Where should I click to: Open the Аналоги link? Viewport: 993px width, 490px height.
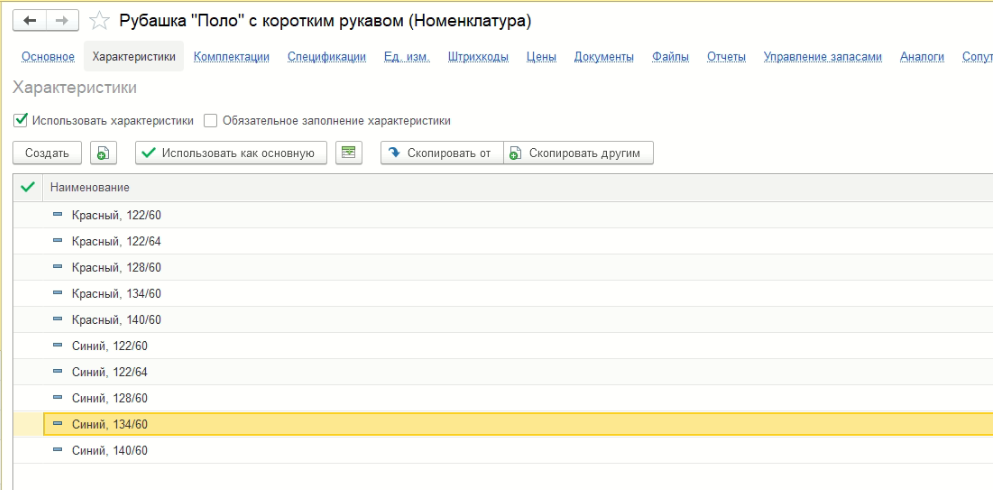click(x=922, y=57)
